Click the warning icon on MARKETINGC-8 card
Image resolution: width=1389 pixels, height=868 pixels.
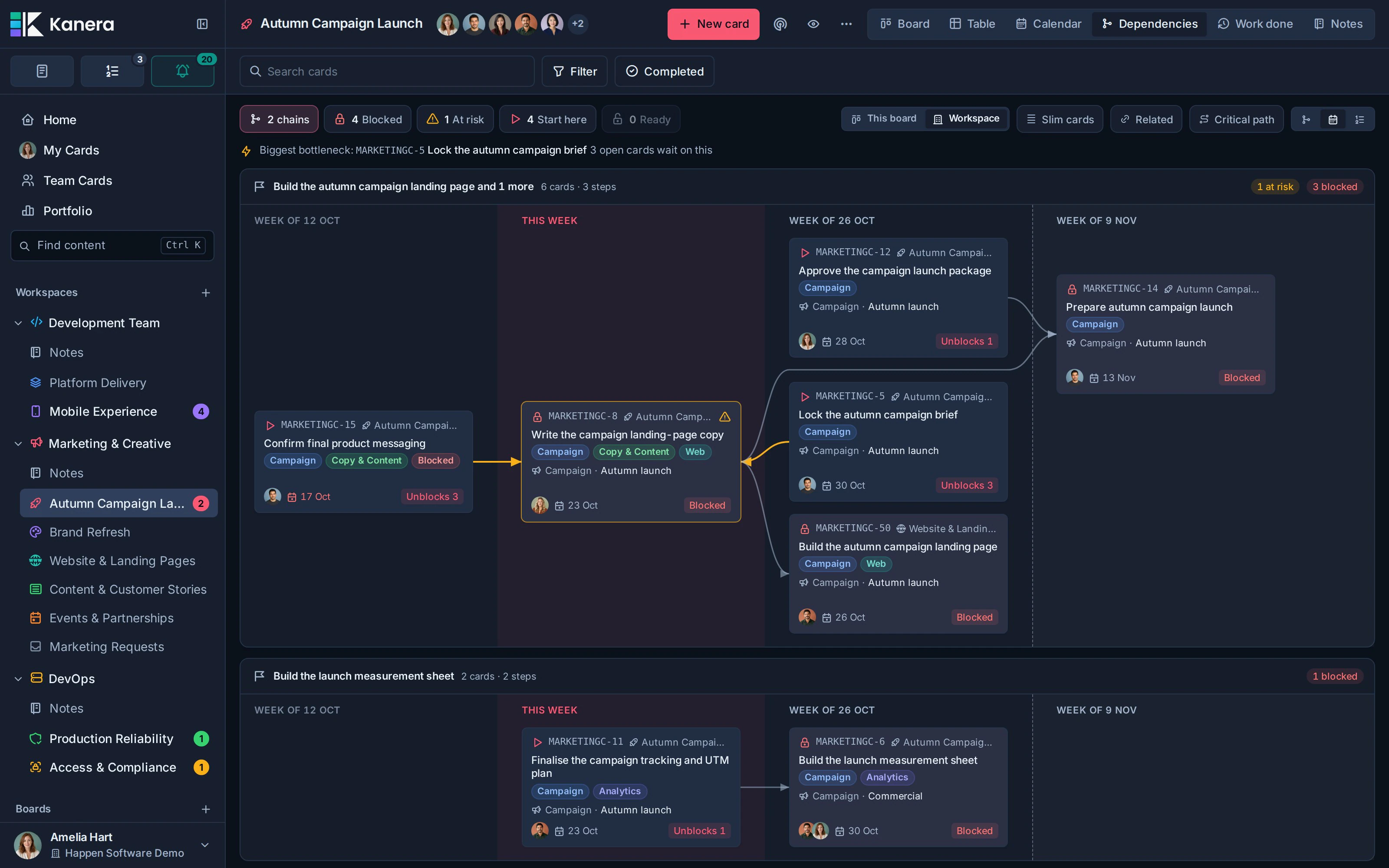point(725,416)
